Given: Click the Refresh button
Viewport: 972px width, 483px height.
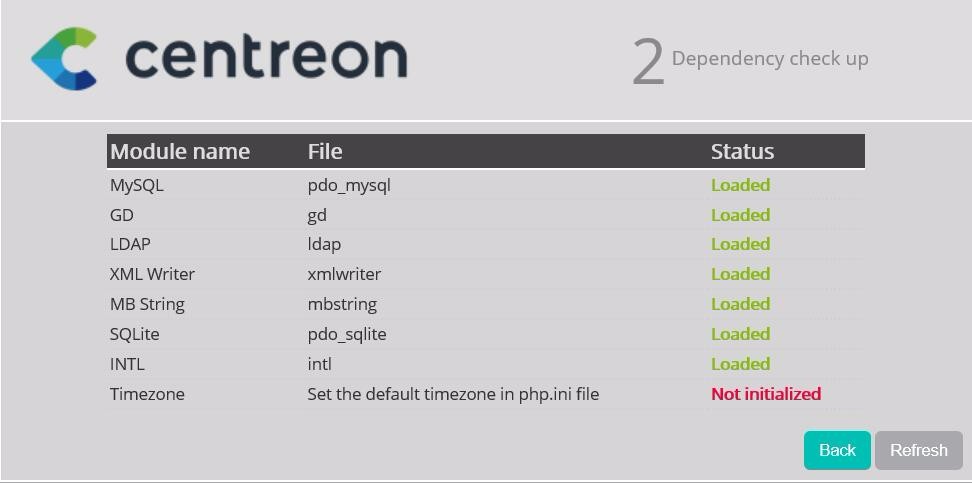Looking at the screenshot, I should (919, 450).
